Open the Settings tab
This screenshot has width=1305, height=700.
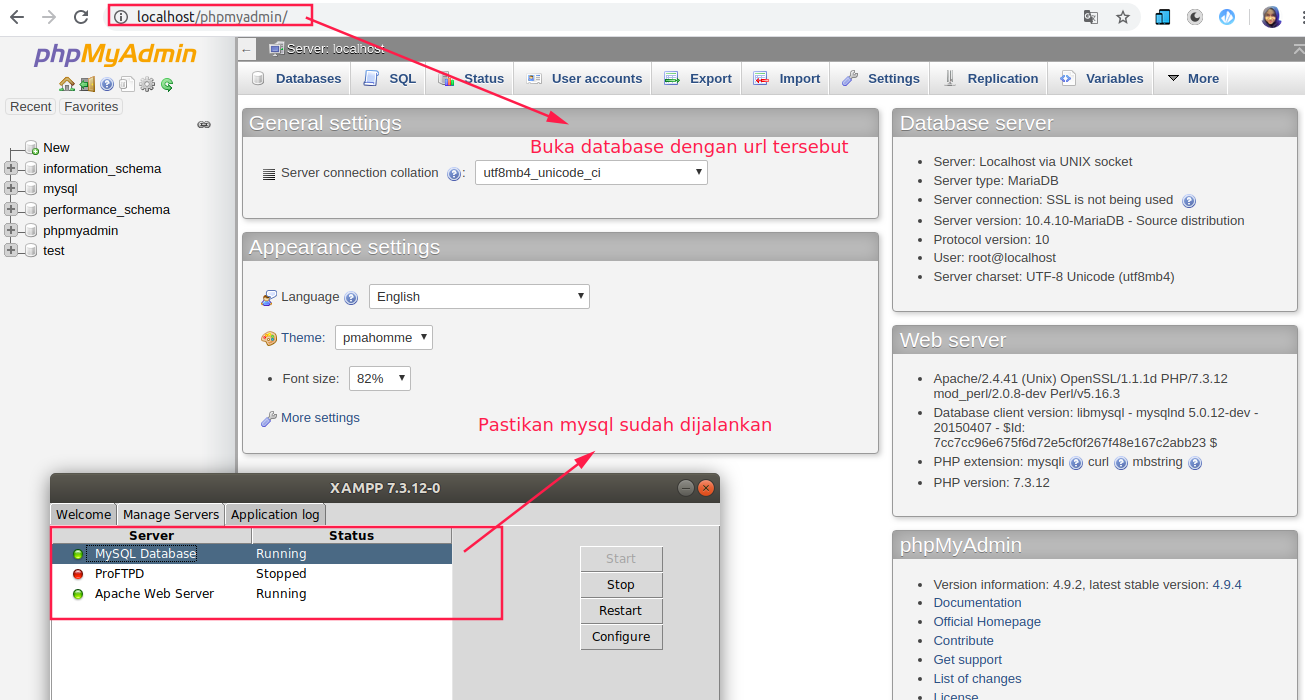click(x=881, y=78)
